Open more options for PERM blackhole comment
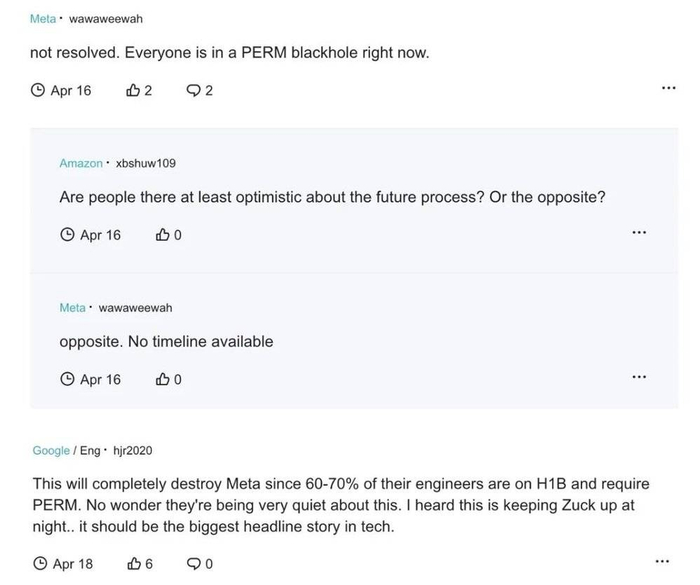The width and height of the screenshot is (700, 585). coord(669,89)
